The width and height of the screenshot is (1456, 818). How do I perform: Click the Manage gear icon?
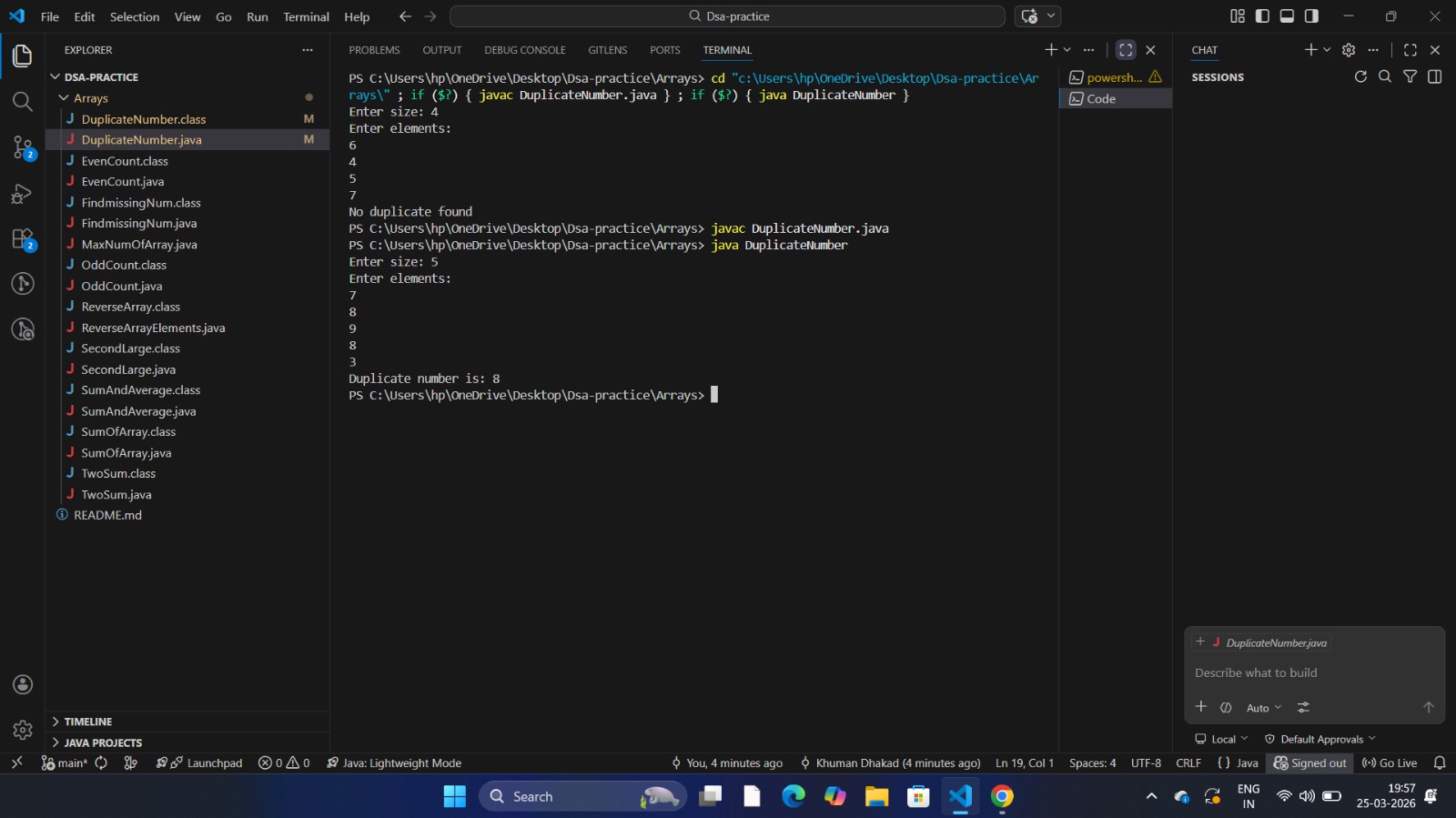click(x=23, y=730)
